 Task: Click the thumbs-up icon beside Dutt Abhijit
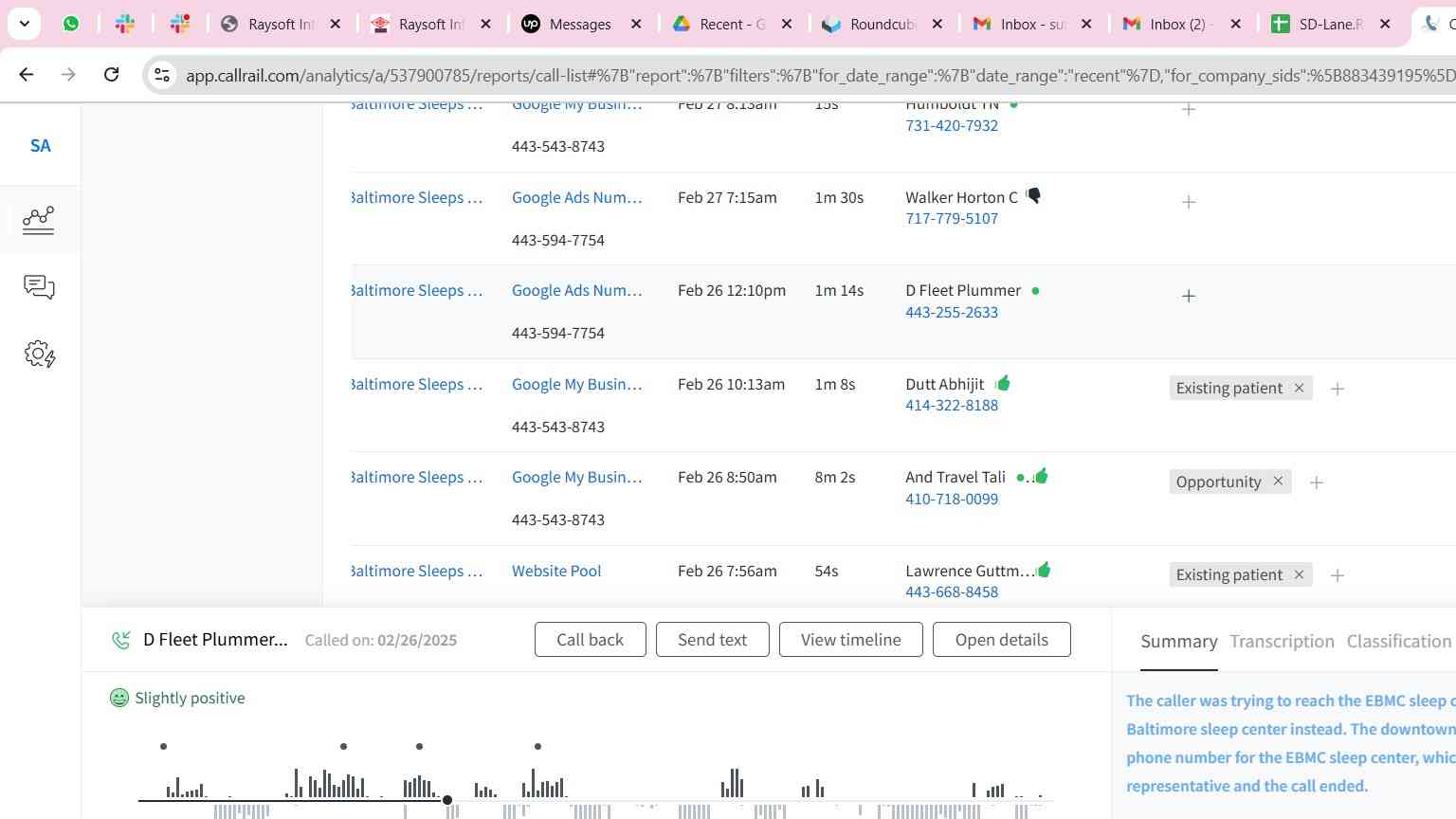pos(1003,383)
